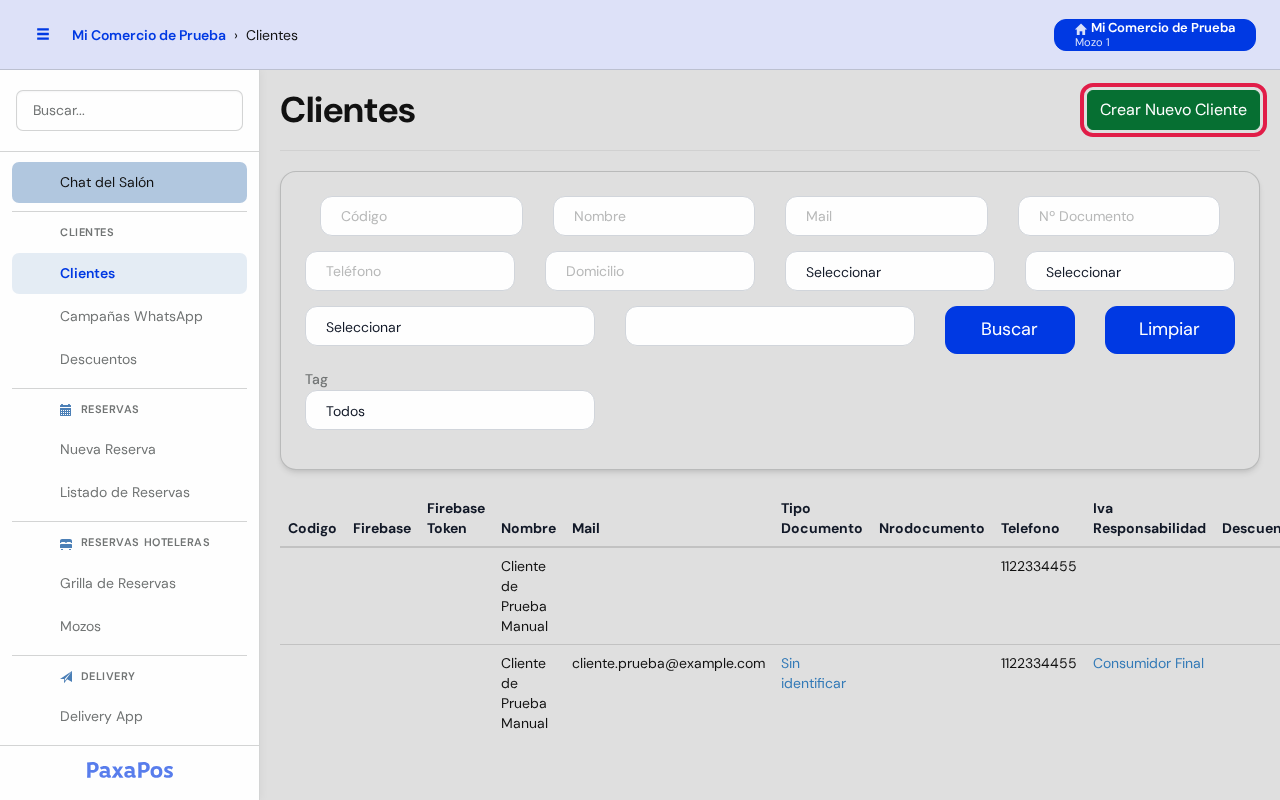This screenshot has width=1280, height=800.
Task: Open the Consumidor Final link
Action: pyautogui.click(x=1148, y=663)
